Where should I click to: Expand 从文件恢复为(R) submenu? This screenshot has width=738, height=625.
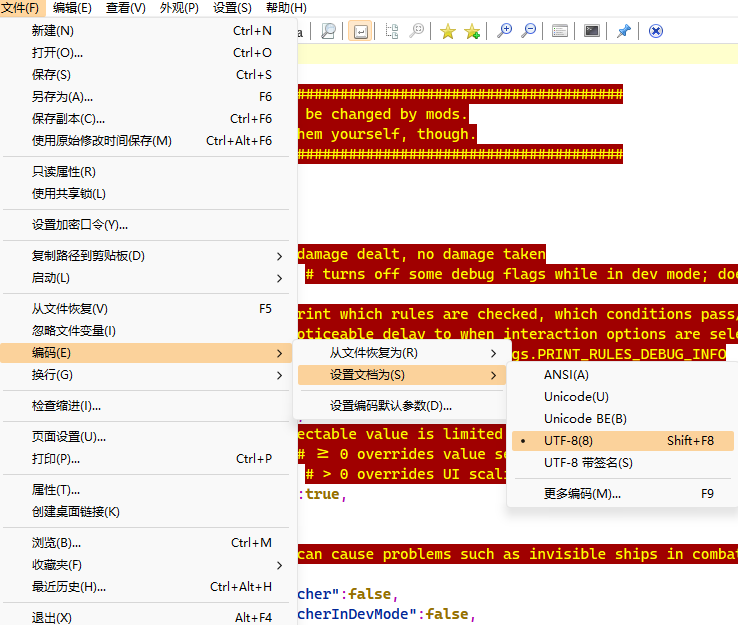pyautogui.click(x=401, y=353)
